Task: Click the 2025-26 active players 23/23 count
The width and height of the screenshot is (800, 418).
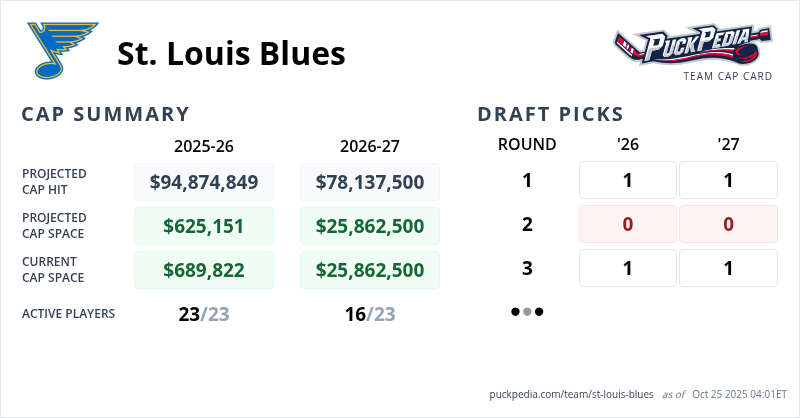Action: click(204, 314)
